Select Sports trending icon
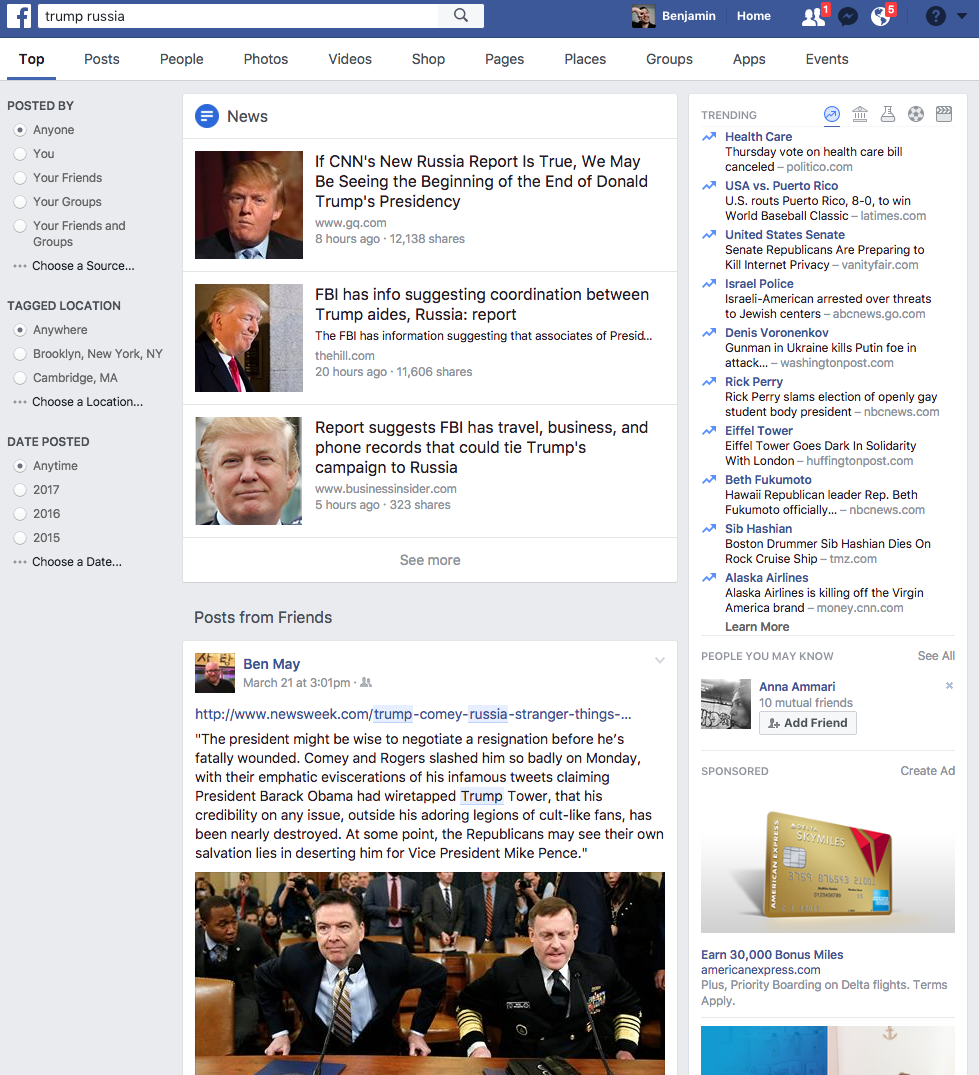The width and height of the screenshot is (979, 1075). coord(916,114)
